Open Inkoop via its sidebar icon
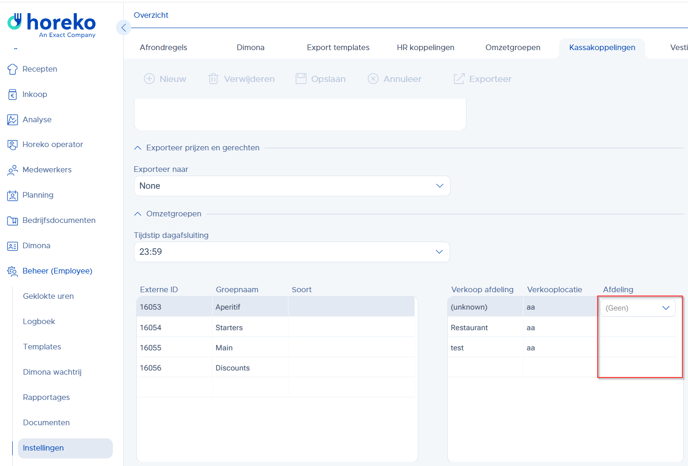The width and height of the screenshot is (688, 466). tap(12, 94)
